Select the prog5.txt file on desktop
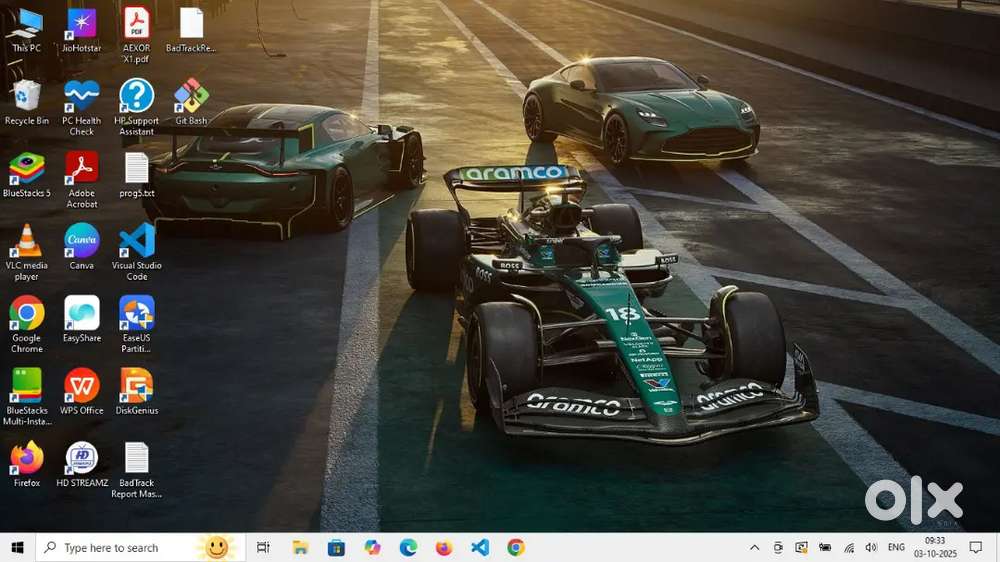The height and width of the screenshot is (562, 1000). 137,169
